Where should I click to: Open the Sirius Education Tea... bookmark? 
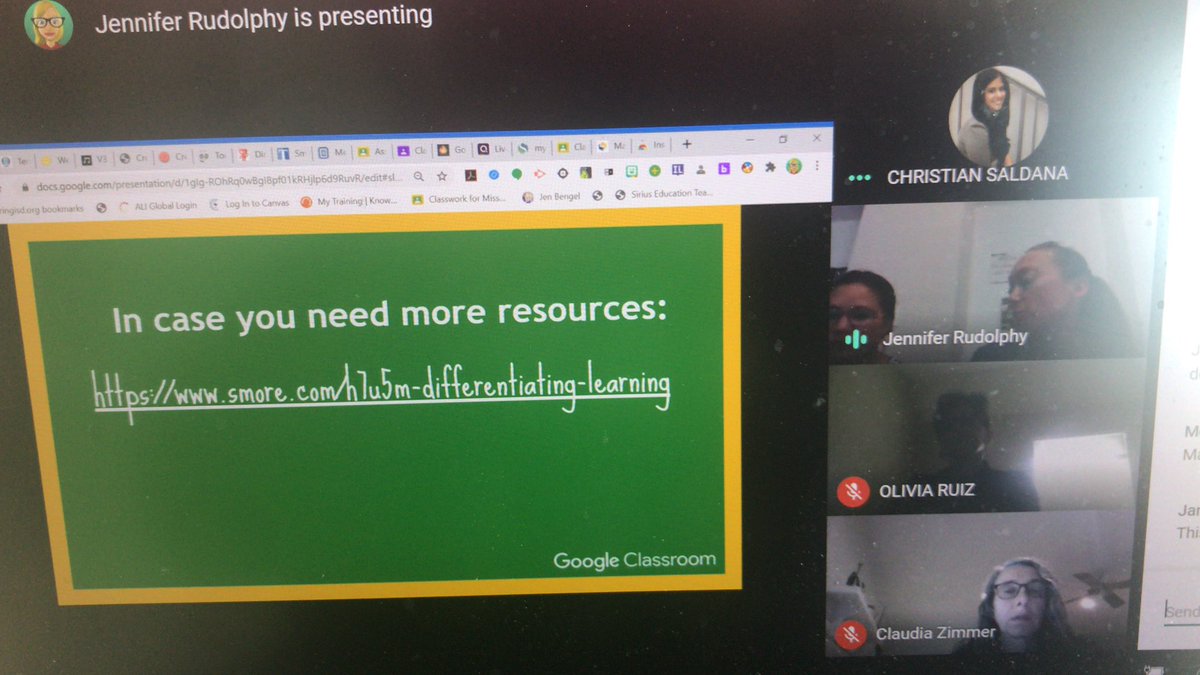click(664, 194)
